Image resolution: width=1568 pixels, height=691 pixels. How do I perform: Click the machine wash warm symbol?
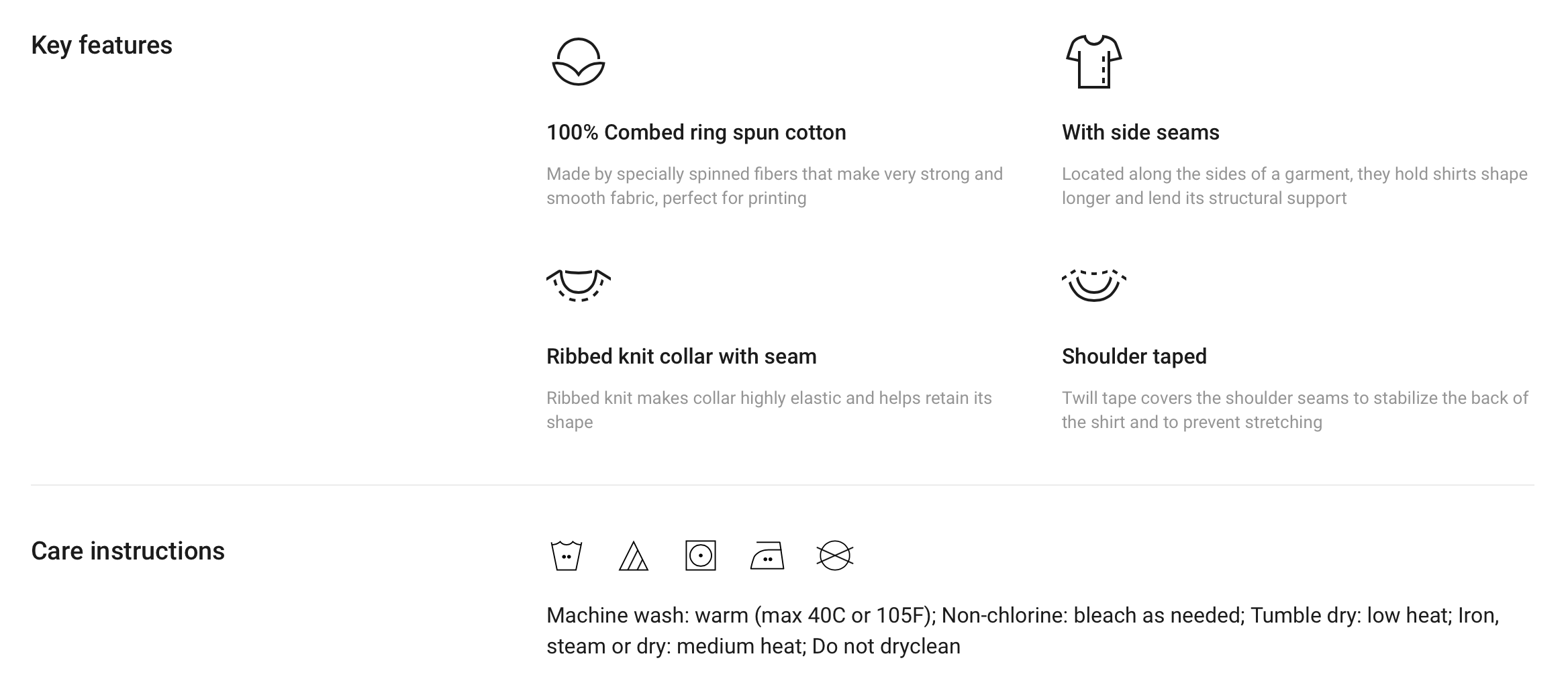[x=566, y=555]
